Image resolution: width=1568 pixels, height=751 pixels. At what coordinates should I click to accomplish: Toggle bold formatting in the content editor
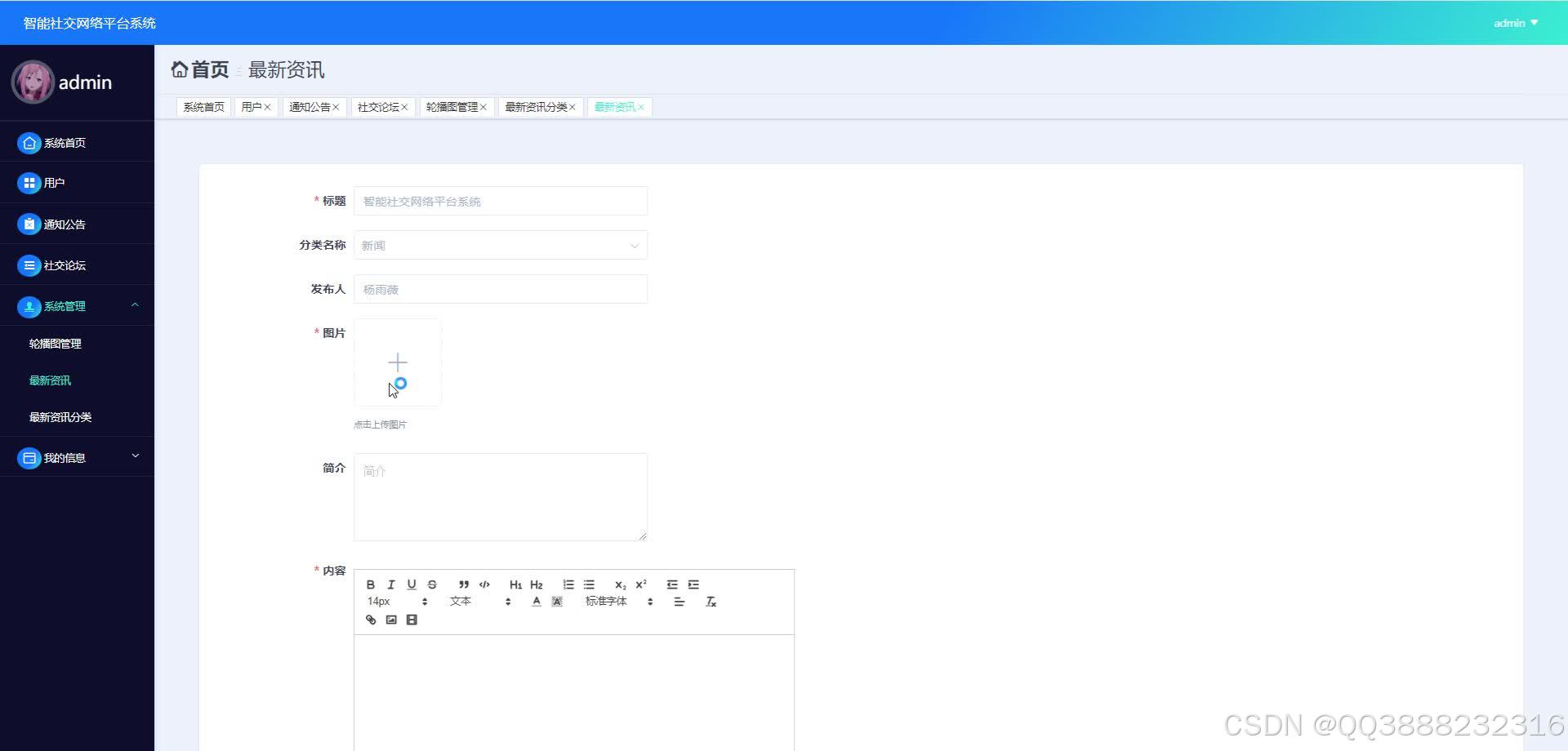tap(371, 584)
